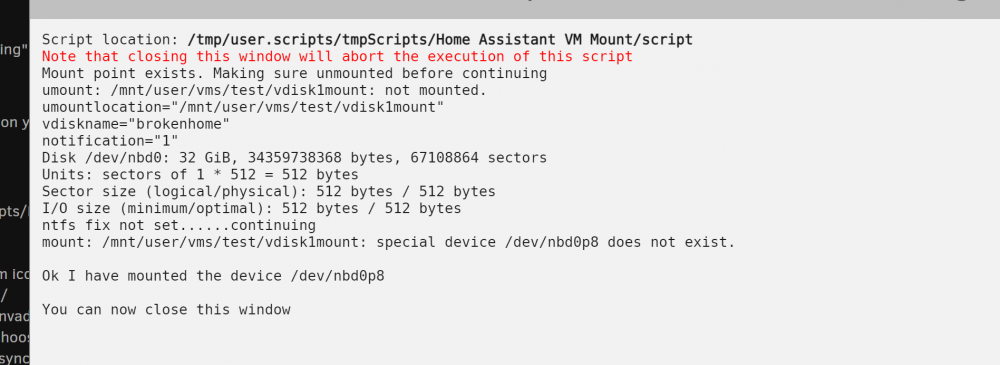This screenshot has width=1000, height=365.
Task: Click the 'umount: not mounted' message line
Action: coord(265,90)
